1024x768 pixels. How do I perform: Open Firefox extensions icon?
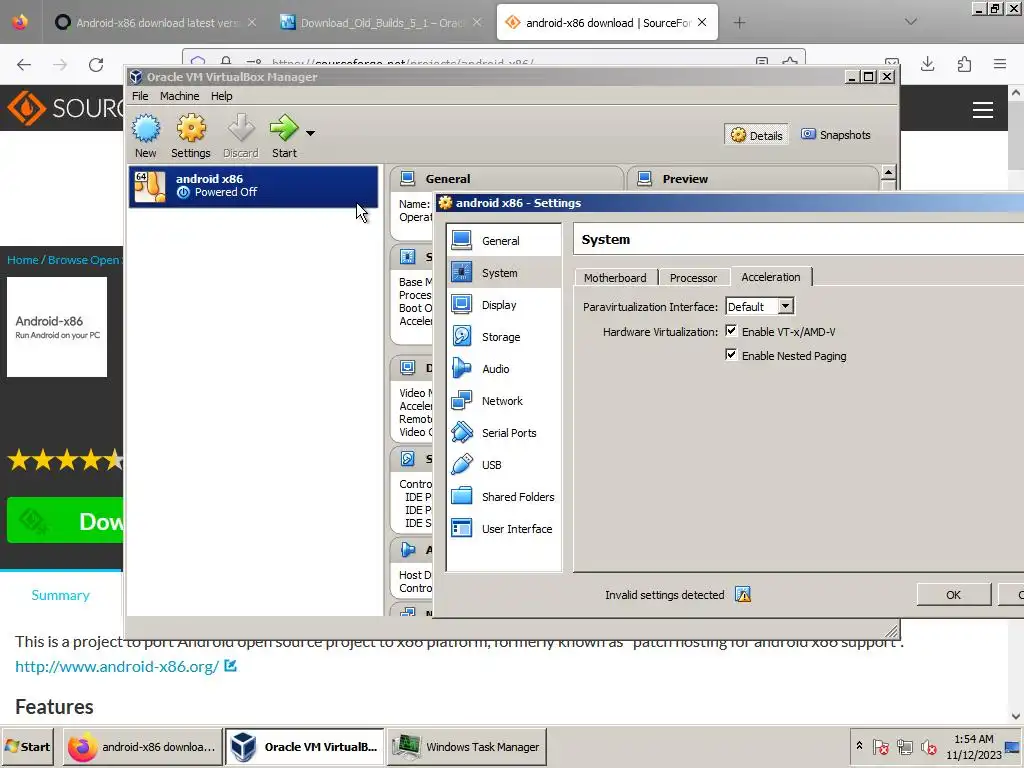[x=964, y=64]
